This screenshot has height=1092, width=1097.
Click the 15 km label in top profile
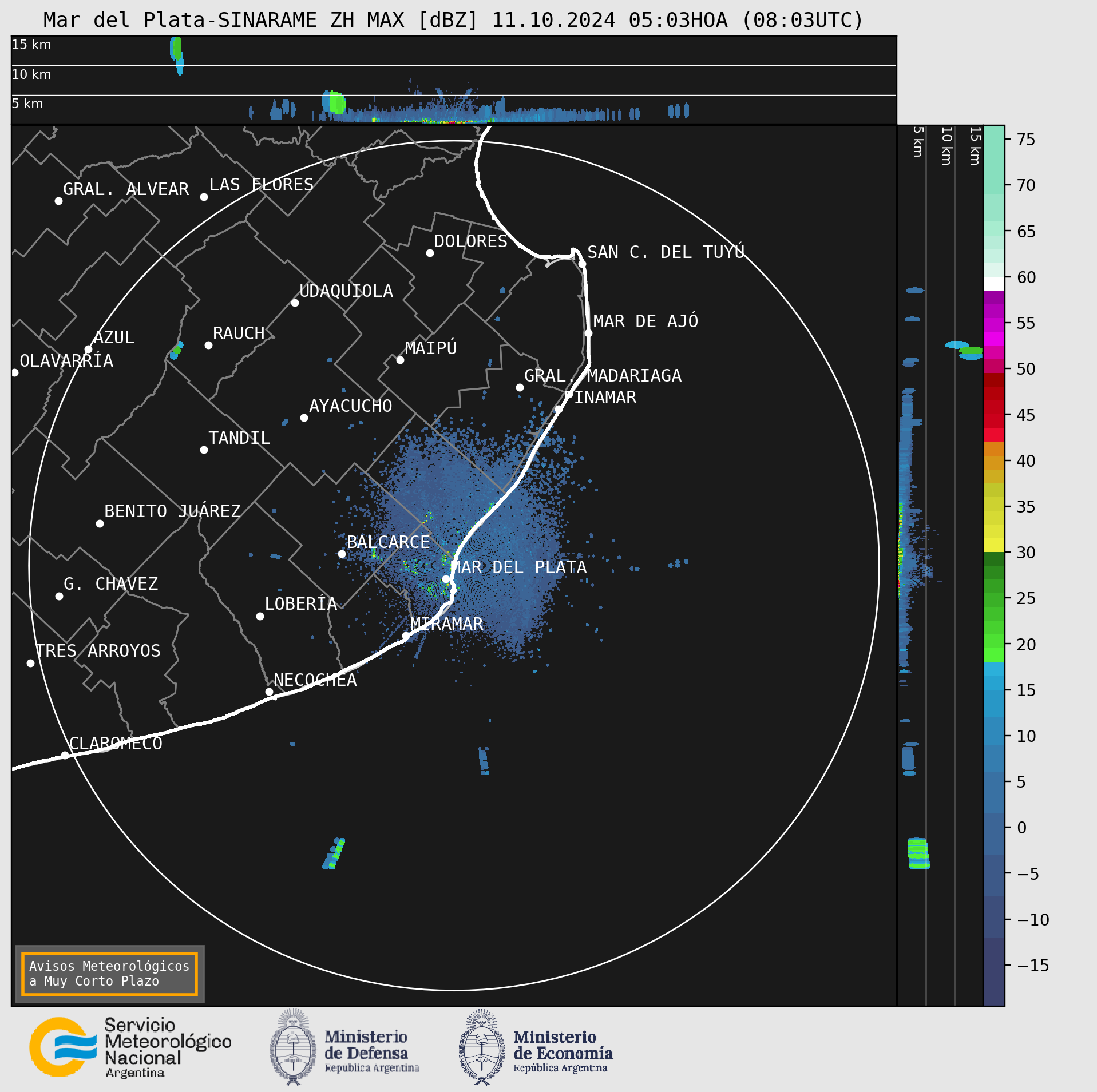31,45
